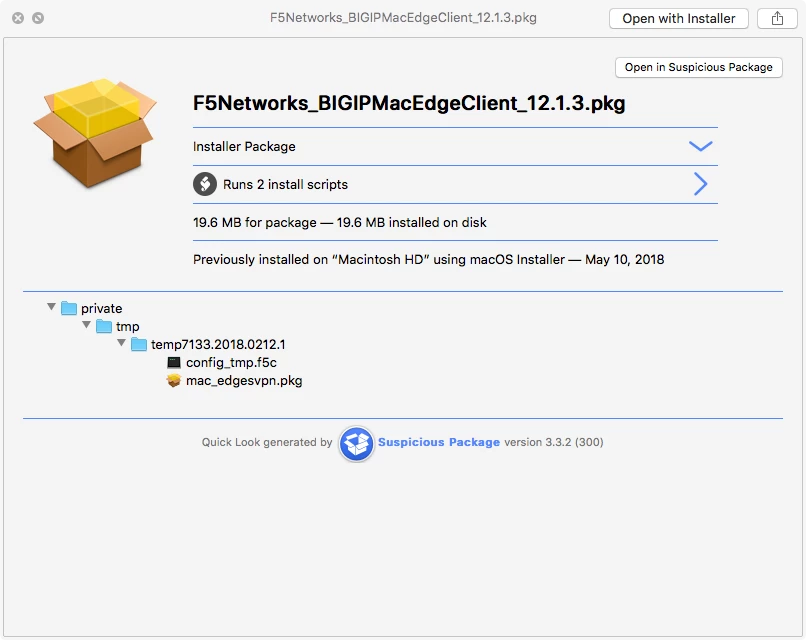Viewport: 806px width, 640px height.
Task: Click the Open with Installer button
Action: (679, 19)
